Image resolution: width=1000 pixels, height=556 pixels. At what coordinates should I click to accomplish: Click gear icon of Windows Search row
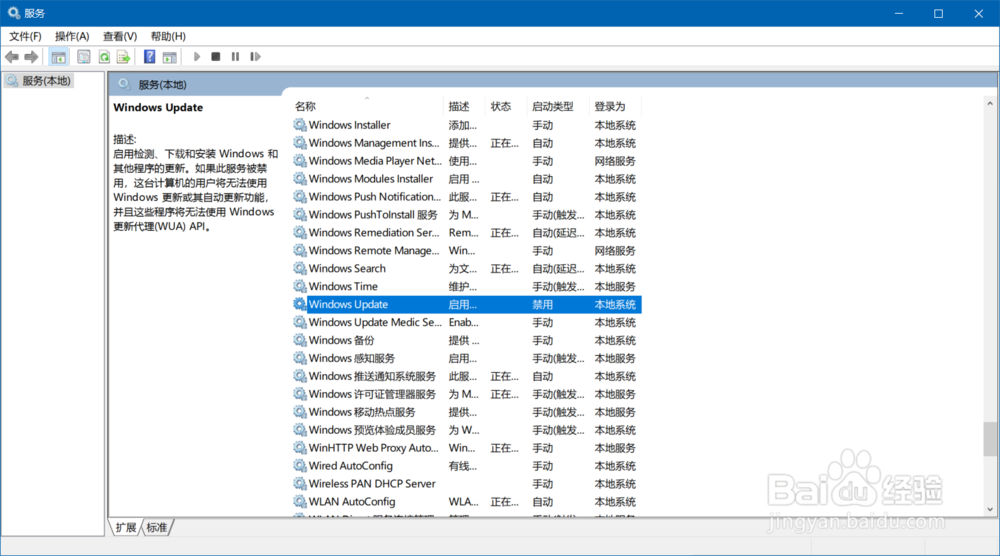300,268
